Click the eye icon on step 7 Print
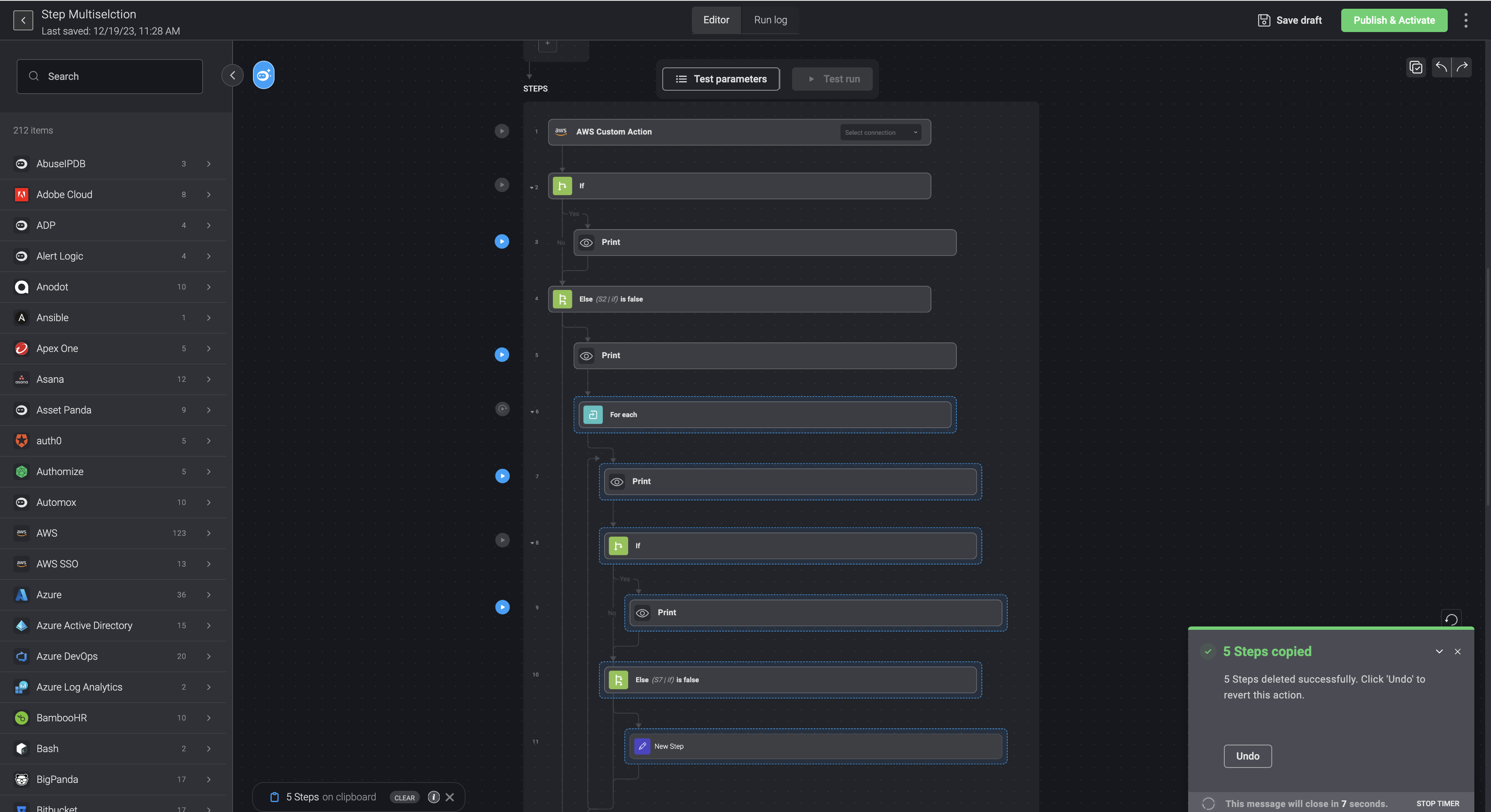This screenshot has height=812, width=1491. [x=617, y=482]
